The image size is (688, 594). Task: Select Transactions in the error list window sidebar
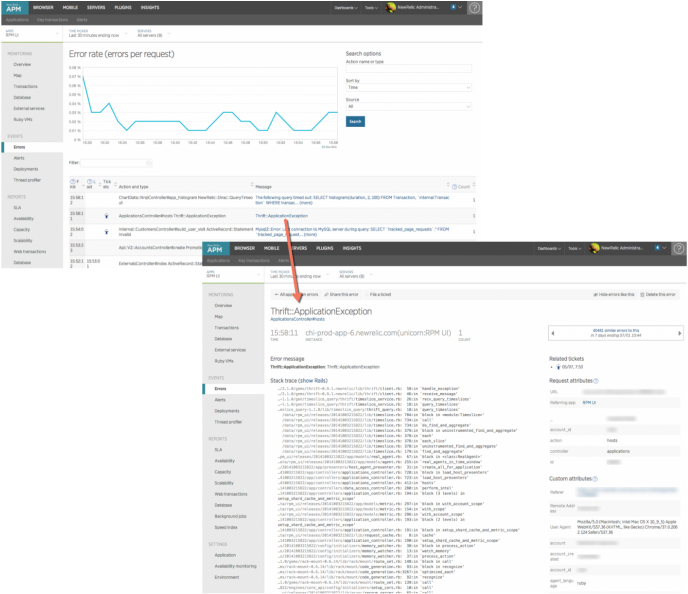point(25,86)
